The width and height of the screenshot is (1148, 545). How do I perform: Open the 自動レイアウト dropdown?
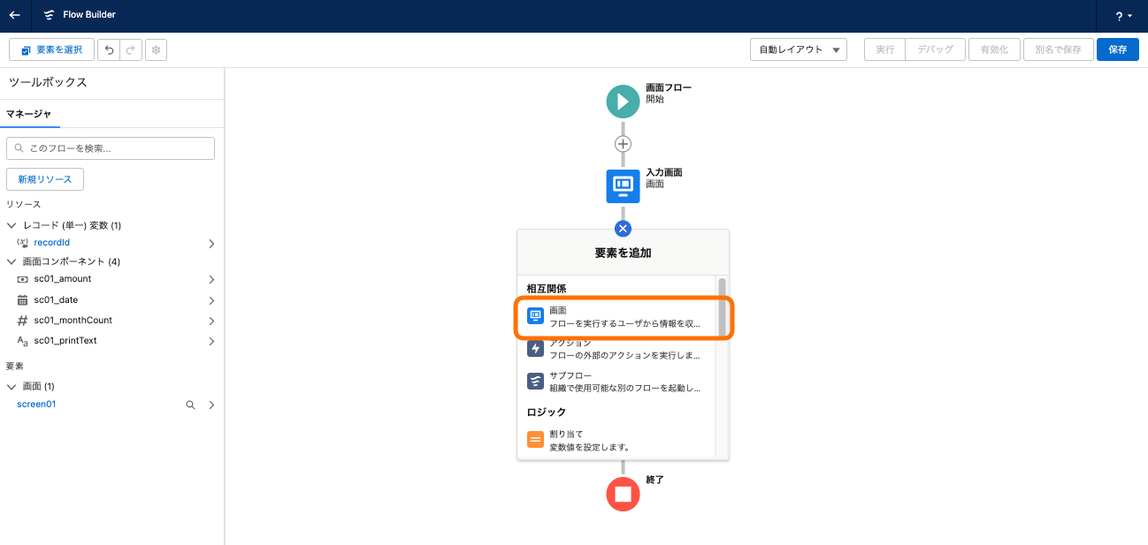point(798,50)
